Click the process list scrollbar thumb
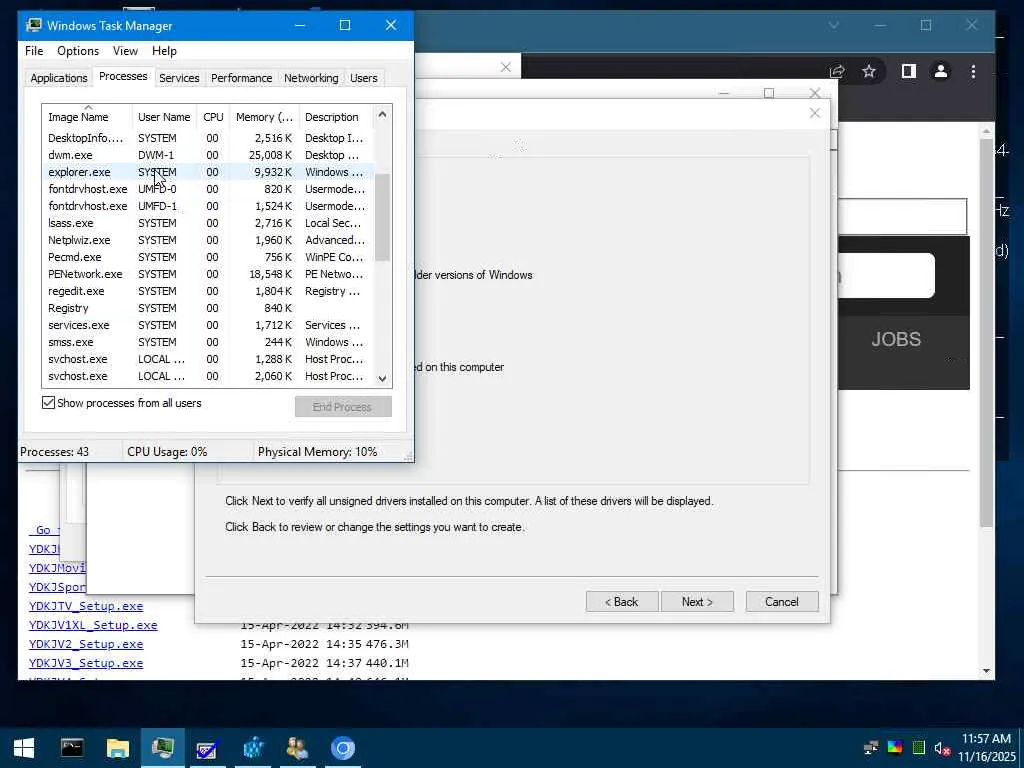 point(382,217)
